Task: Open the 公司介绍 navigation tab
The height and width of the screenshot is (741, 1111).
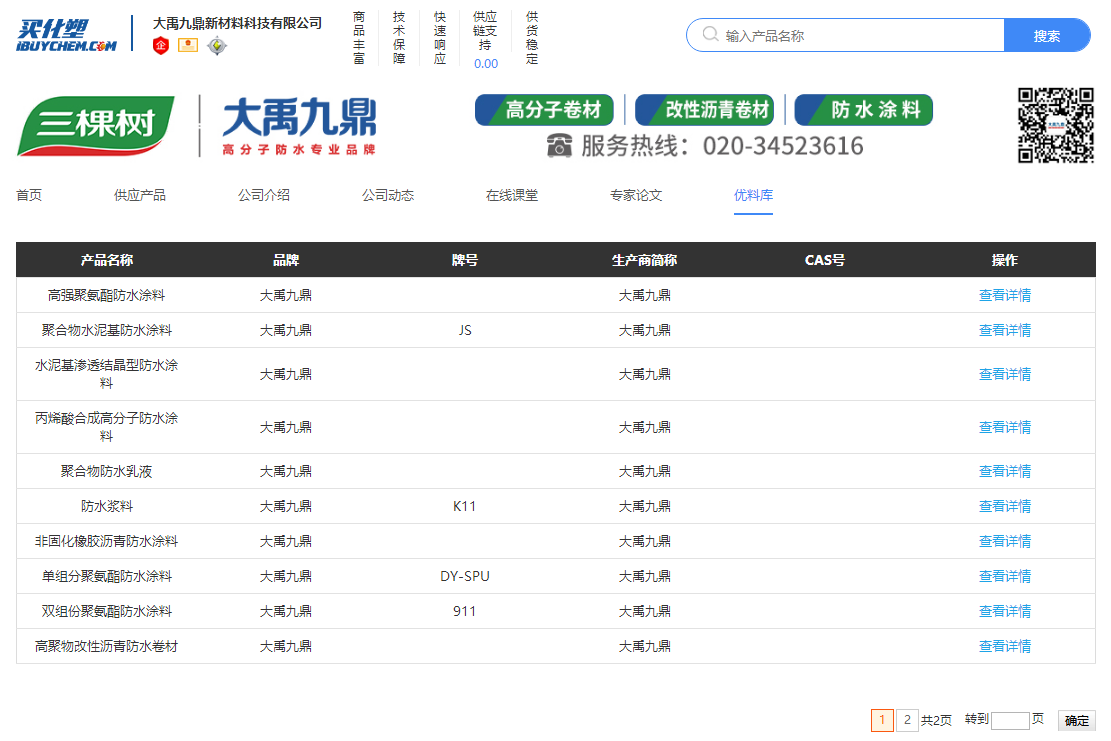Action: (x=264, y=195)
